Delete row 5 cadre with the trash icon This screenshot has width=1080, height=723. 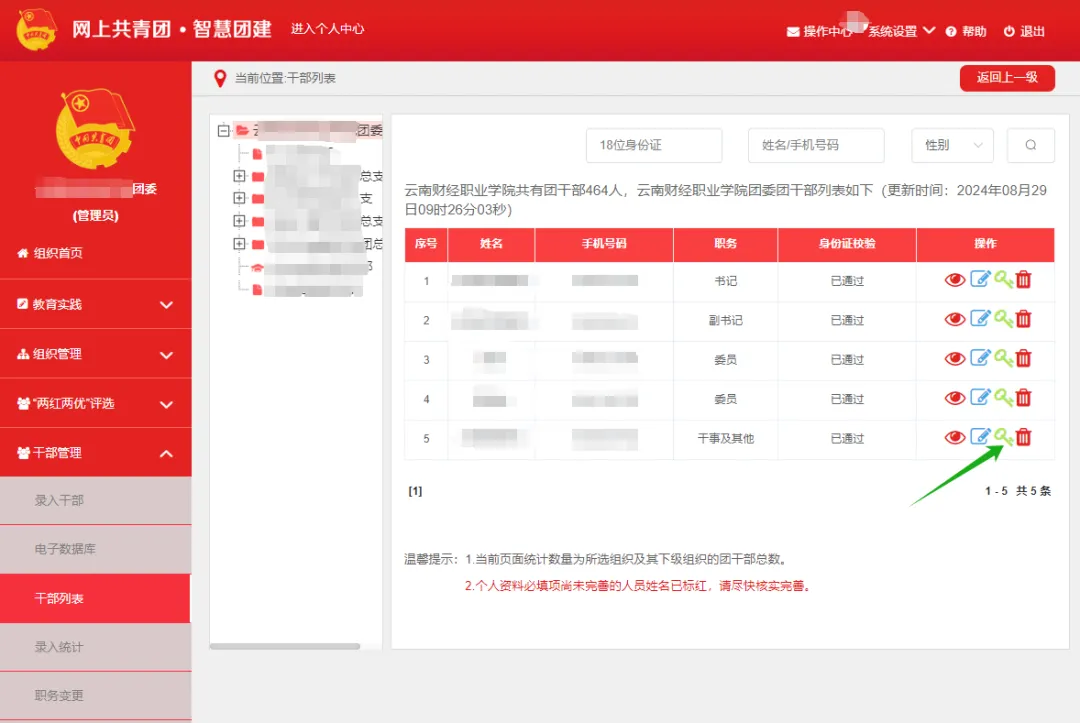1023,436
